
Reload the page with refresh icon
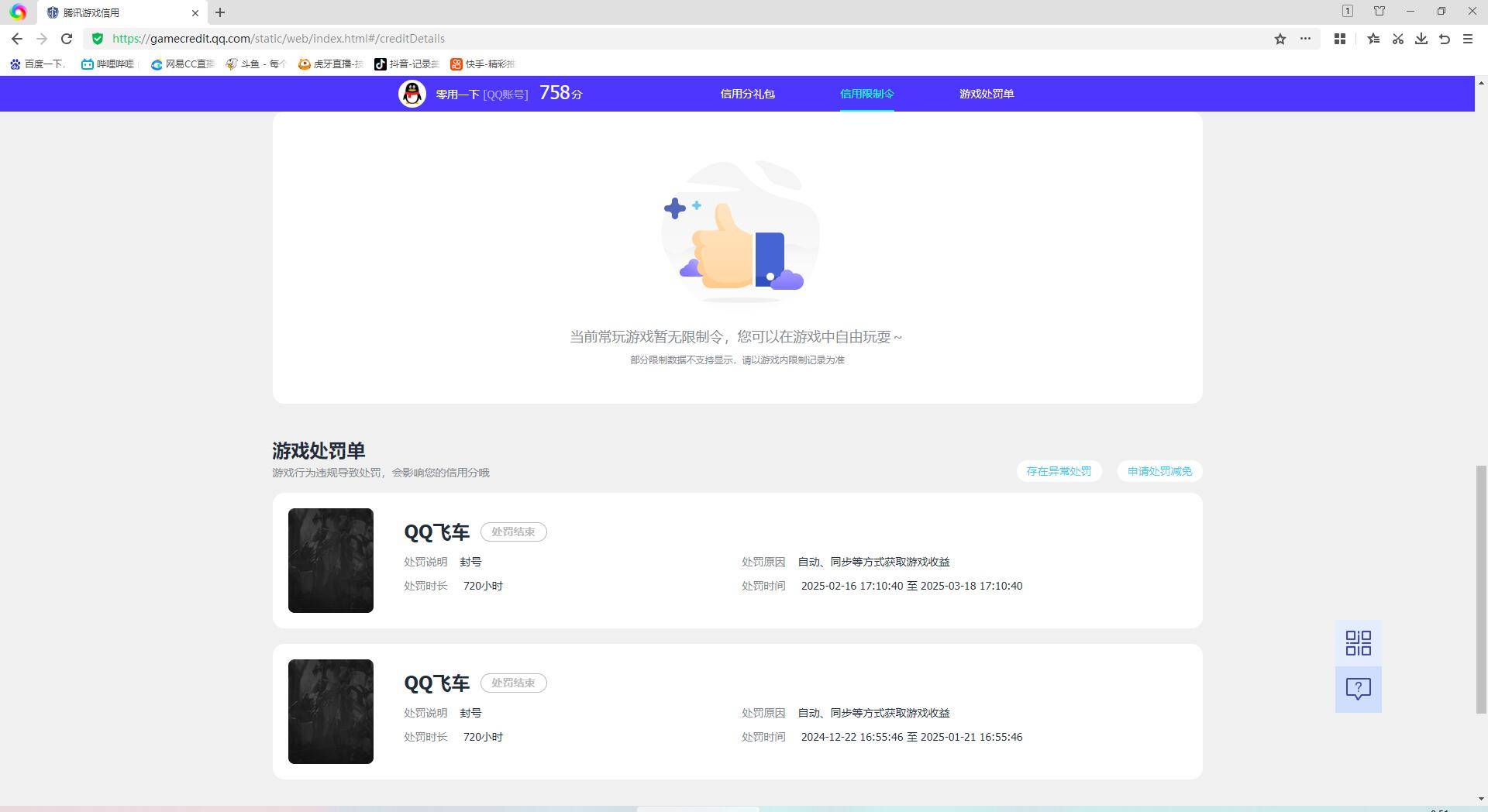tap(67, 39)
